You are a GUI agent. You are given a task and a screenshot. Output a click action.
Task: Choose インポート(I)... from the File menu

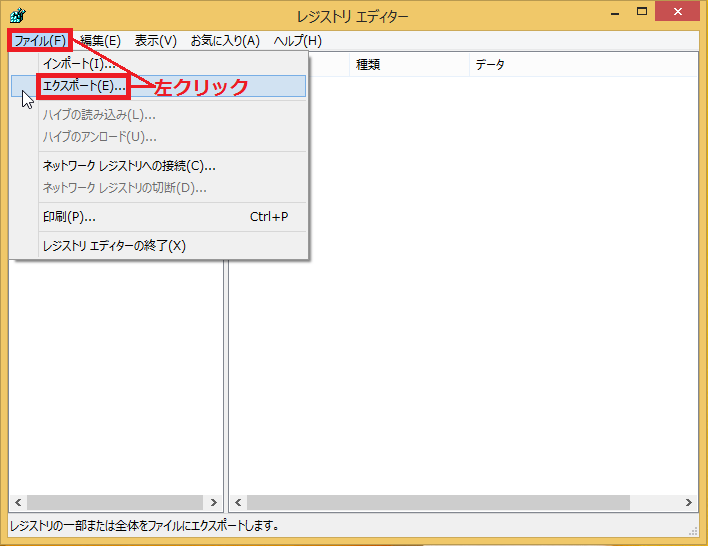tap(158, 64)
